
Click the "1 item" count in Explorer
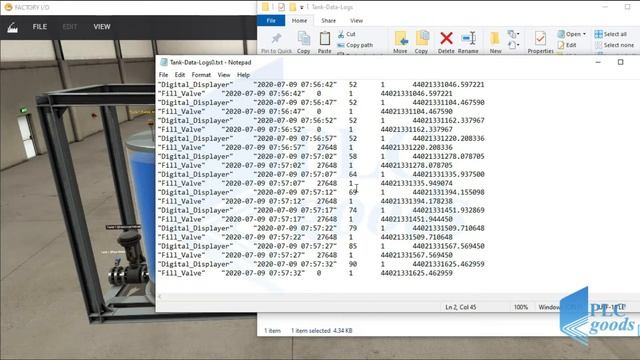[x=272, y=331]
